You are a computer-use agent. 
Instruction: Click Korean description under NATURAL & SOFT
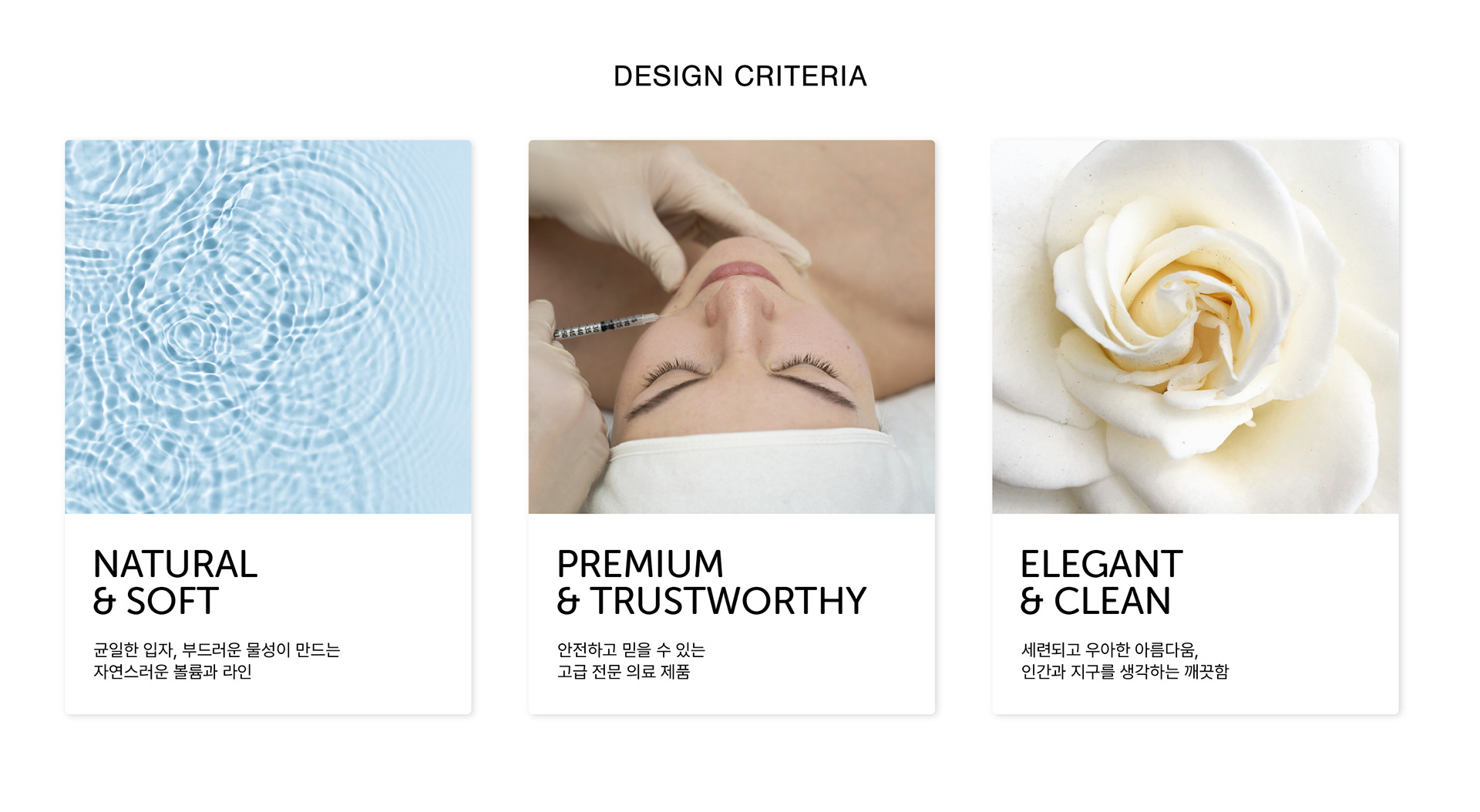(217, 661)
